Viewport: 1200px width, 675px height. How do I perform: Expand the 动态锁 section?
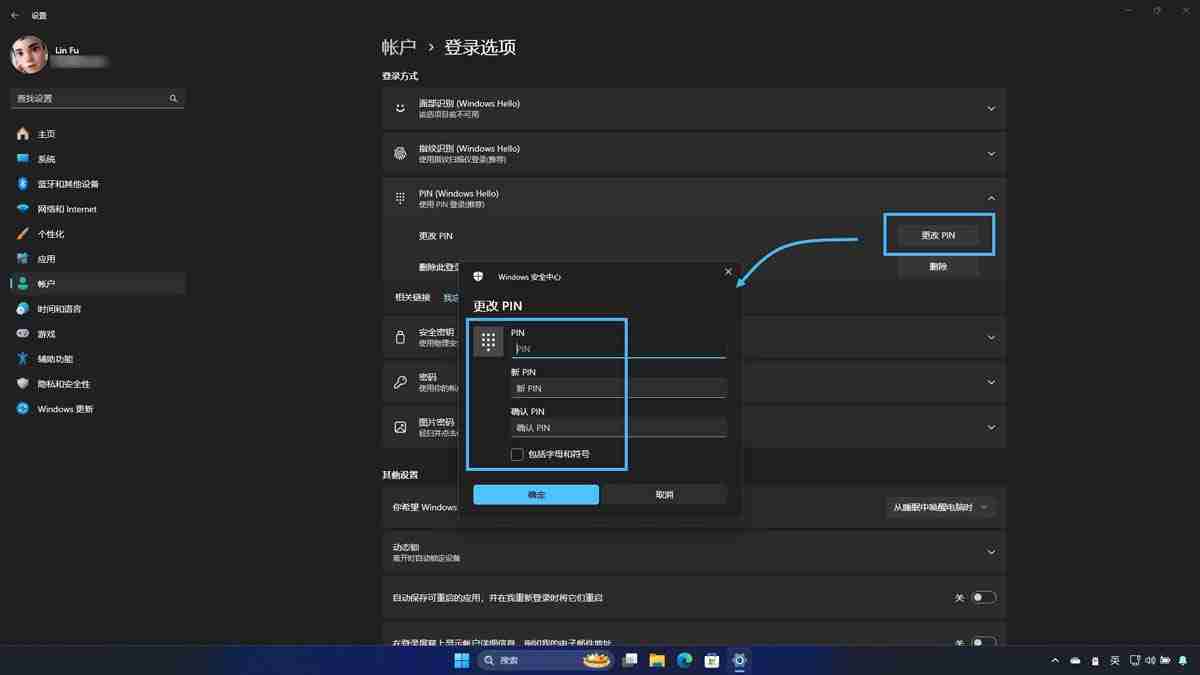click(x=990, y=551)
